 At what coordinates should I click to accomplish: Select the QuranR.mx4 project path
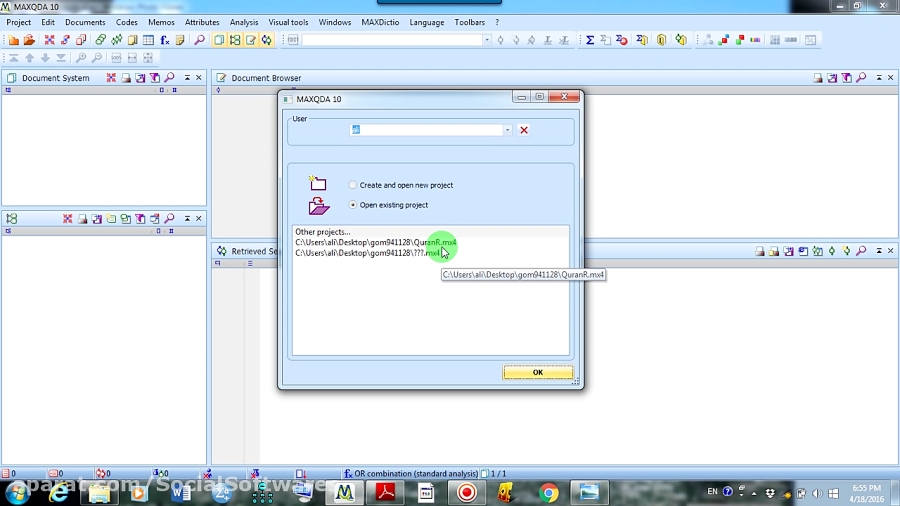(376, 242)
